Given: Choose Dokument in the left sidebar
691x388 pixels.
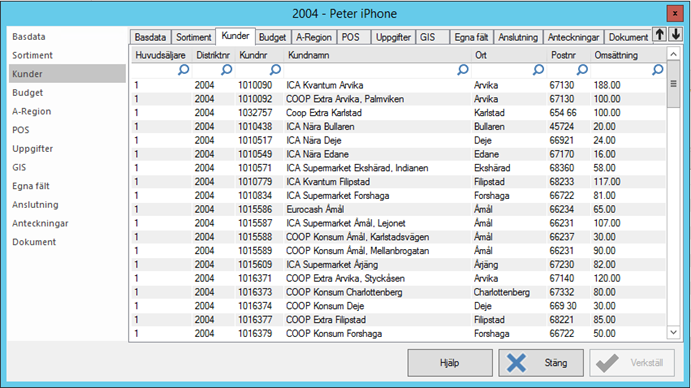Looking at the screenshot, I should [67, 242].
